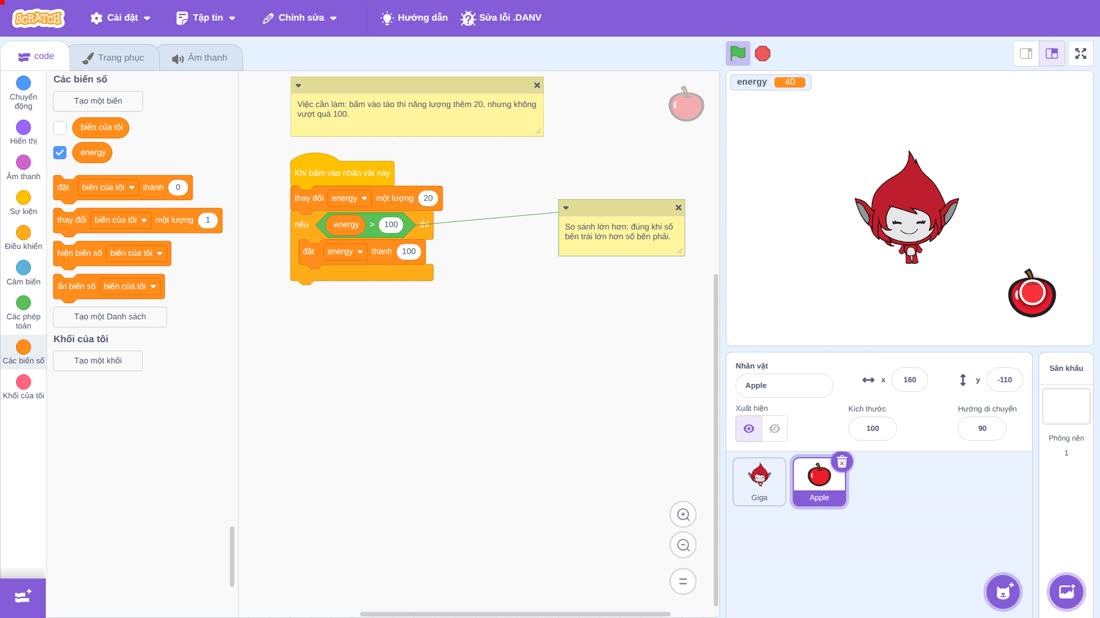Open the add extension button

click(23, 597)
